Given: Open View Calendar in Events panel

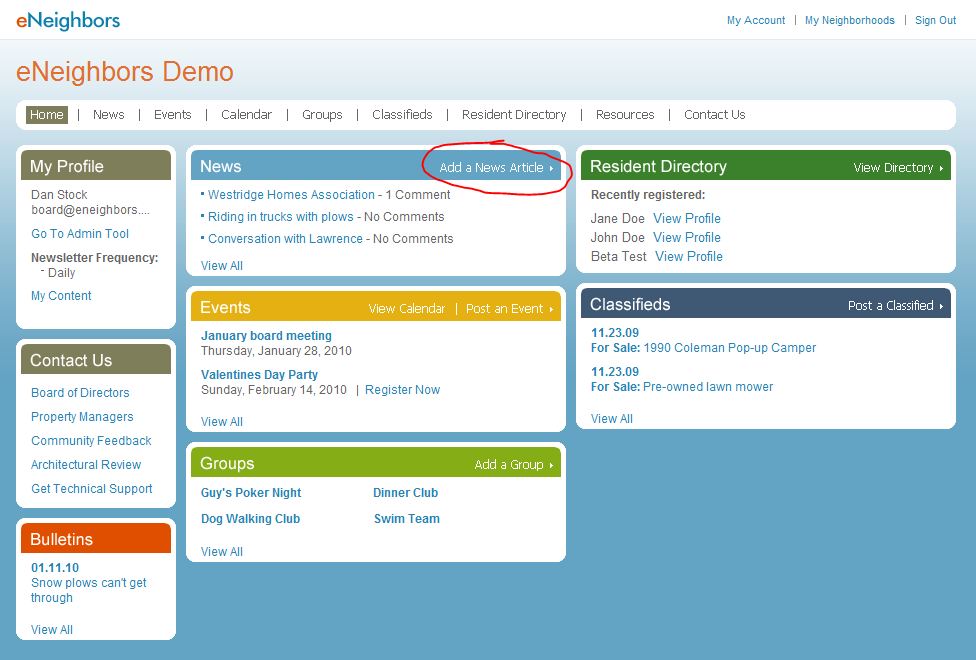Looking at the screenshot, I should tap(406, 309).
